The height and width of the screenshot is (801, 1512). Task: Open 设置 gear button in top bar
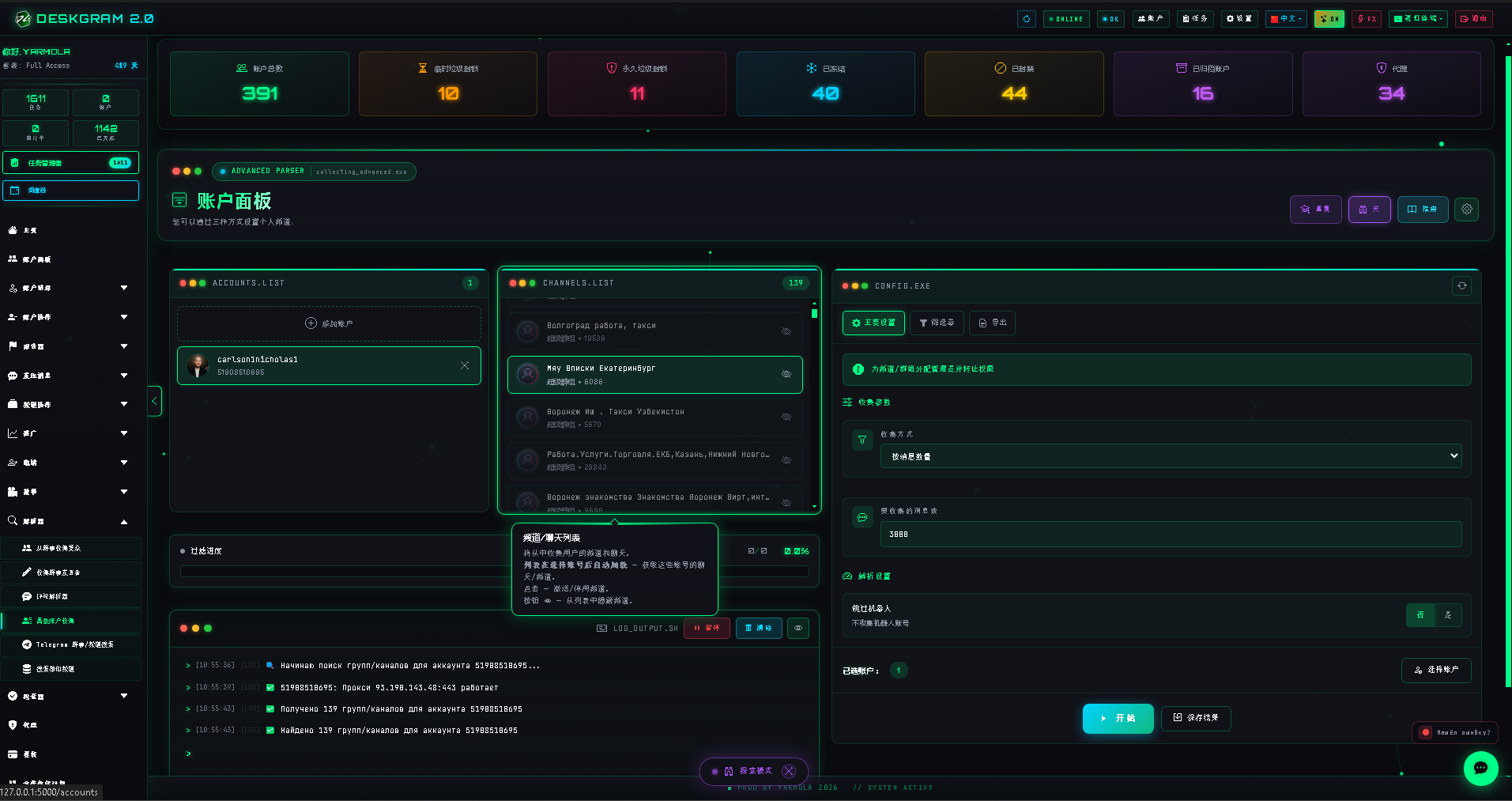[1239, 19]
